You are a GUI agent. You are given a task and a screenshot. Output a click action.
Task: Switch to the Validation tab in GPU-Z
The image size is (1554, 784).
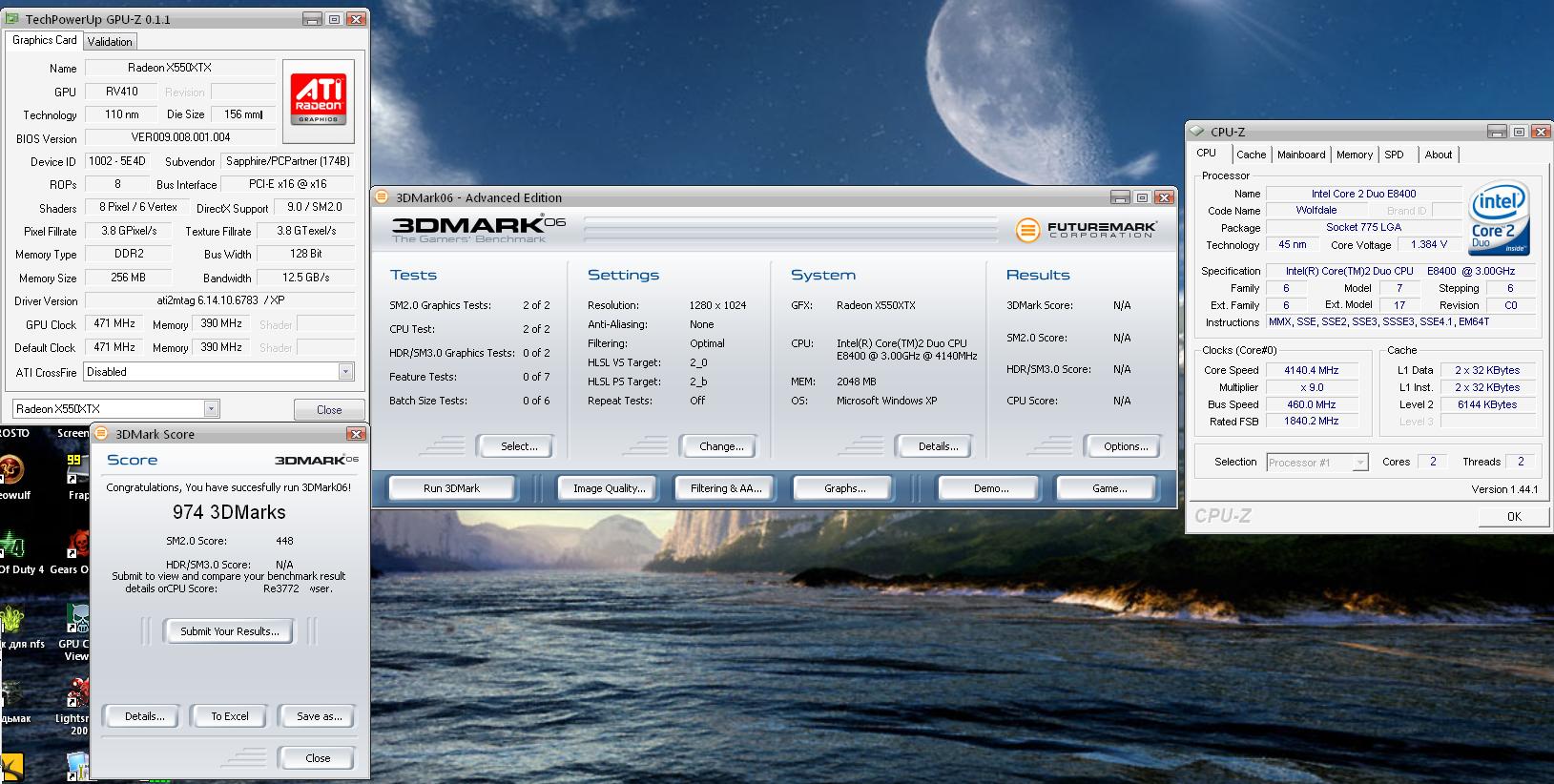110,42
